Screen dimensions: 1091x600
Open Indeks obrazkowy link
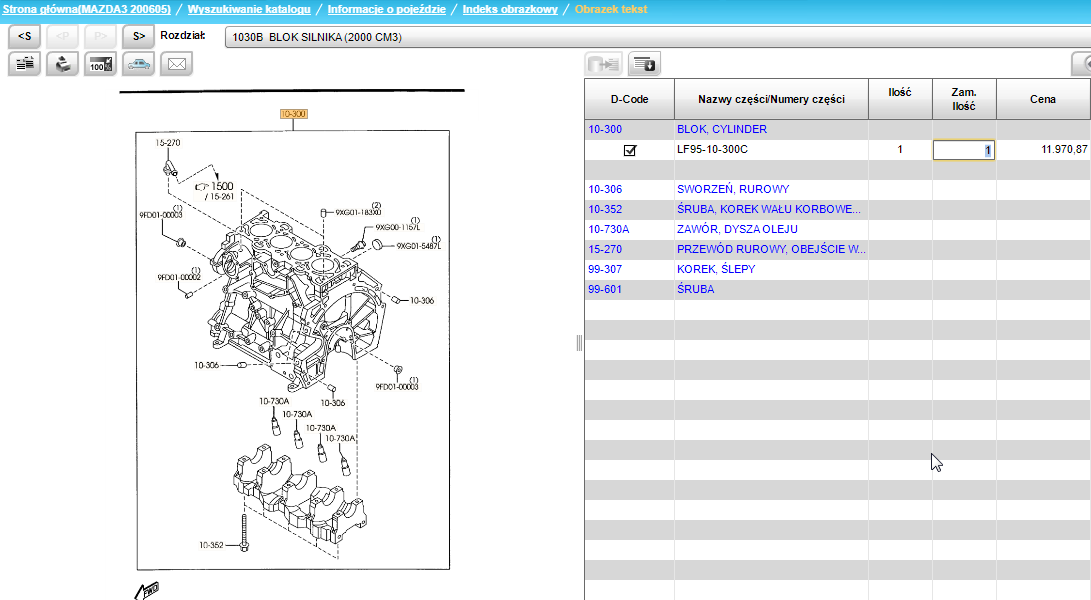[509, 9]
